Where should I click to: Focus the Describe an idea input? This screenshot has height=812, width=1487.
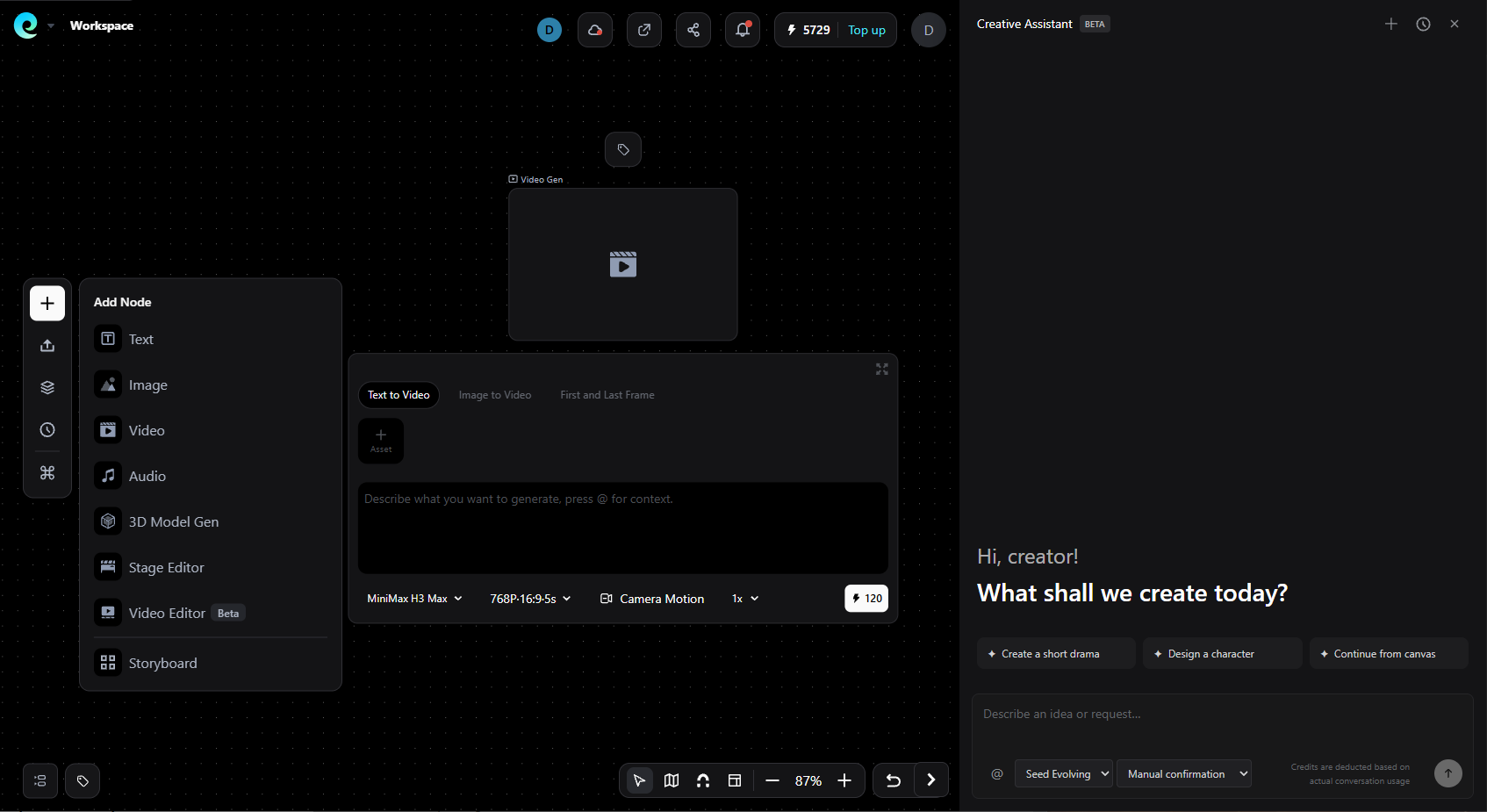1222,725
